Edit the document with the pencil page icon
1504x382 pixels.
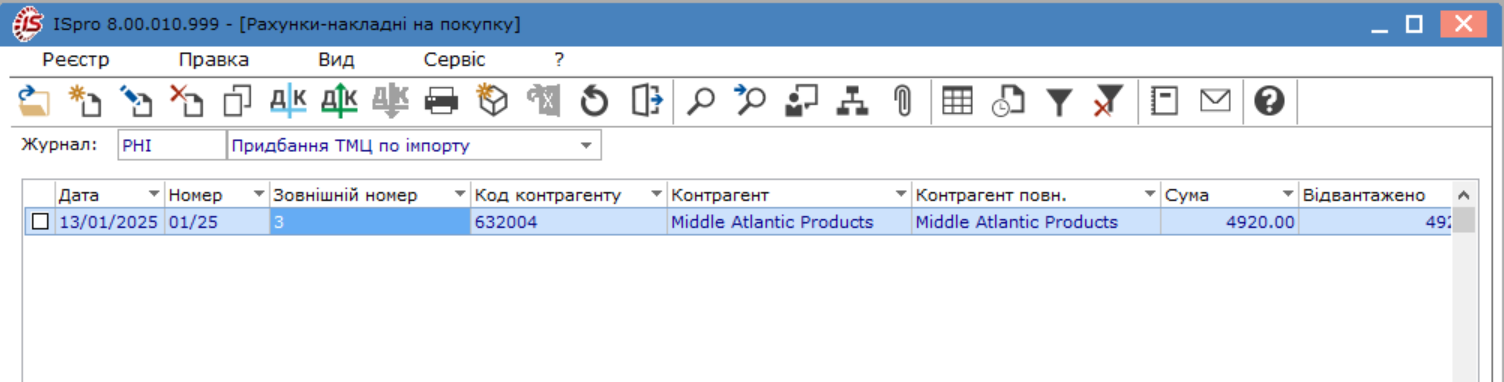pyautogui.click(x=135, y=101)
